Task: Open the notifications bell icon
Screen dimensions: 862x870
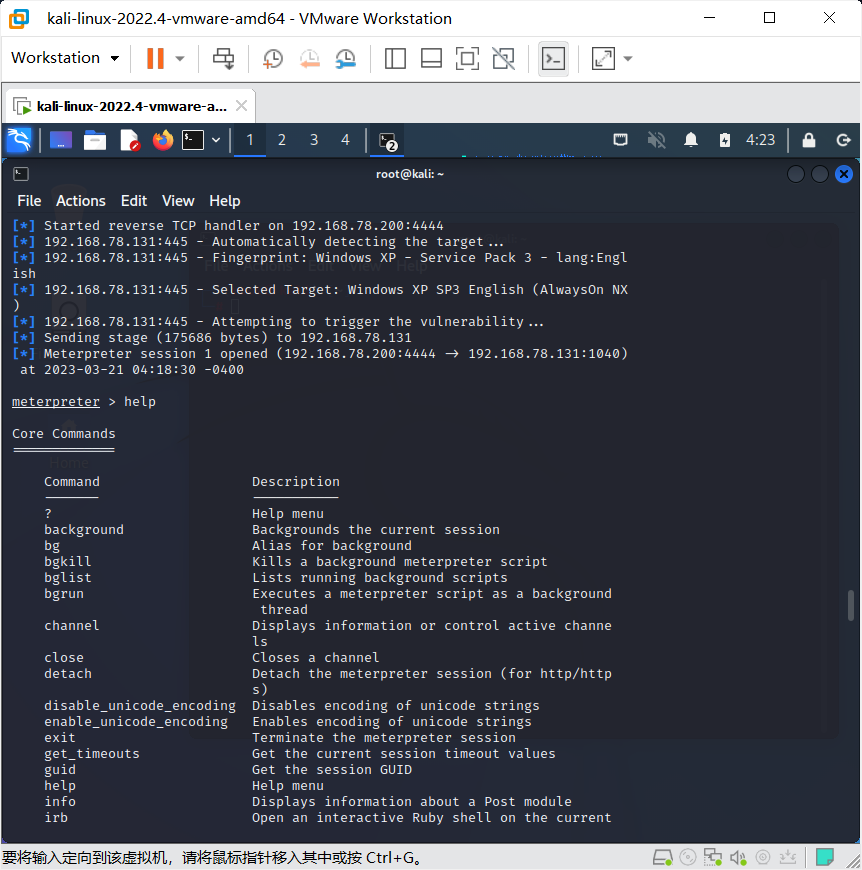Action: click(691, 139)
